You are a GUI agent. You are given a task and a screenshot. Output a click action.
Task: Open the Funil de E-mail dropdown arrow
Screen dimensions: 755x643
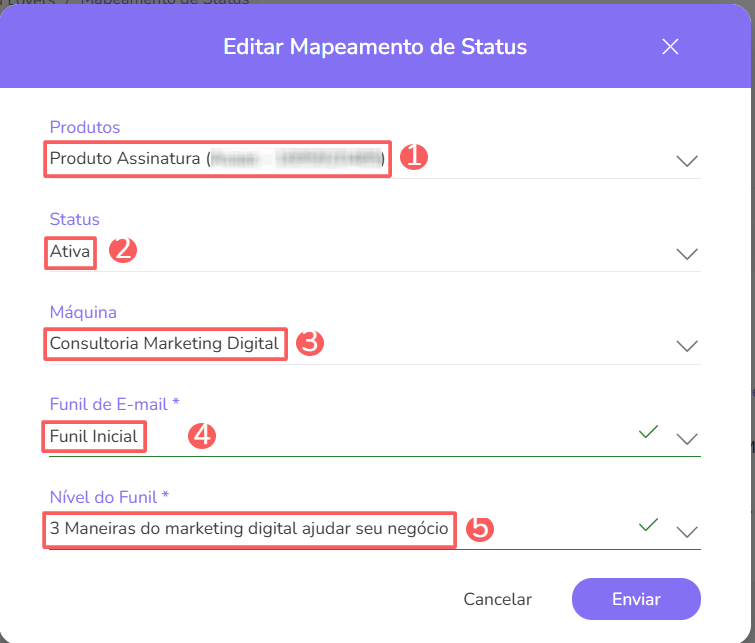click(x=686, y=439)
